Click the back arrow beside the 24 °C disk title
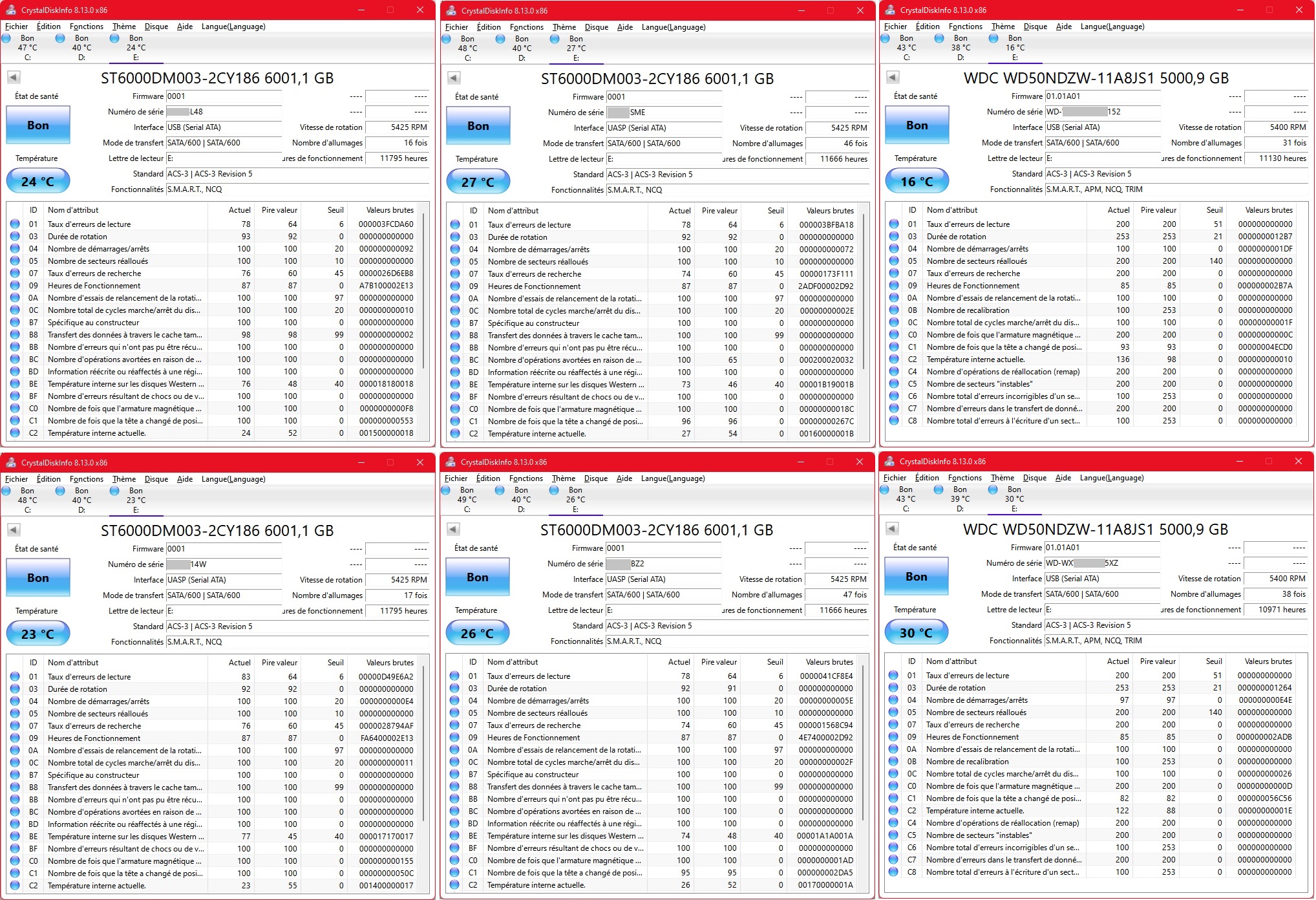 click(14, 78)
